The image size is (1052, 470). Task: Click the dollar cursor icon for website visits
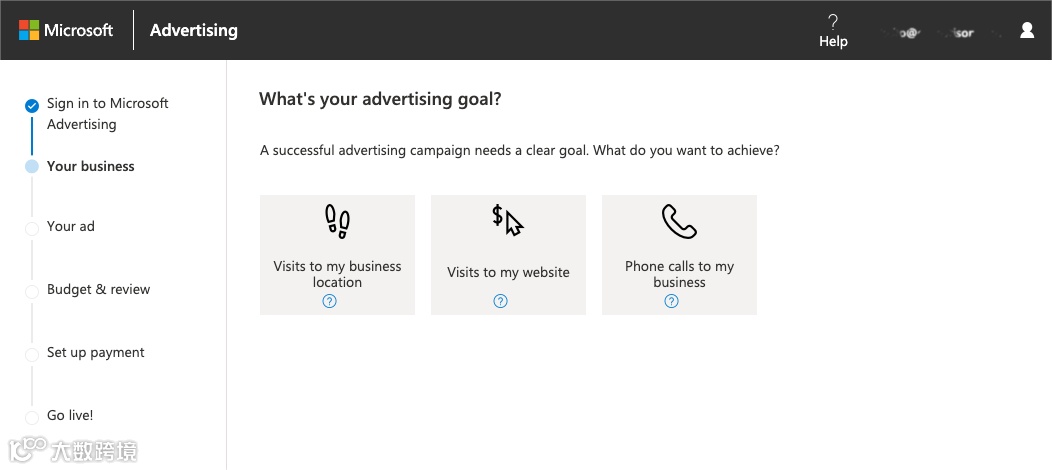[x=508, y=221]
